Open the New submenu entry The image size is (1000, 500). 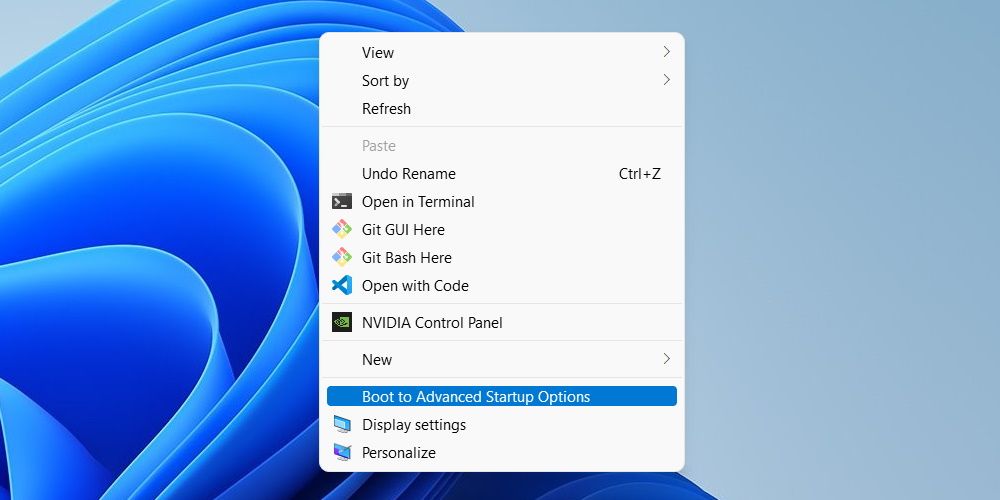(x=502, y=359)
